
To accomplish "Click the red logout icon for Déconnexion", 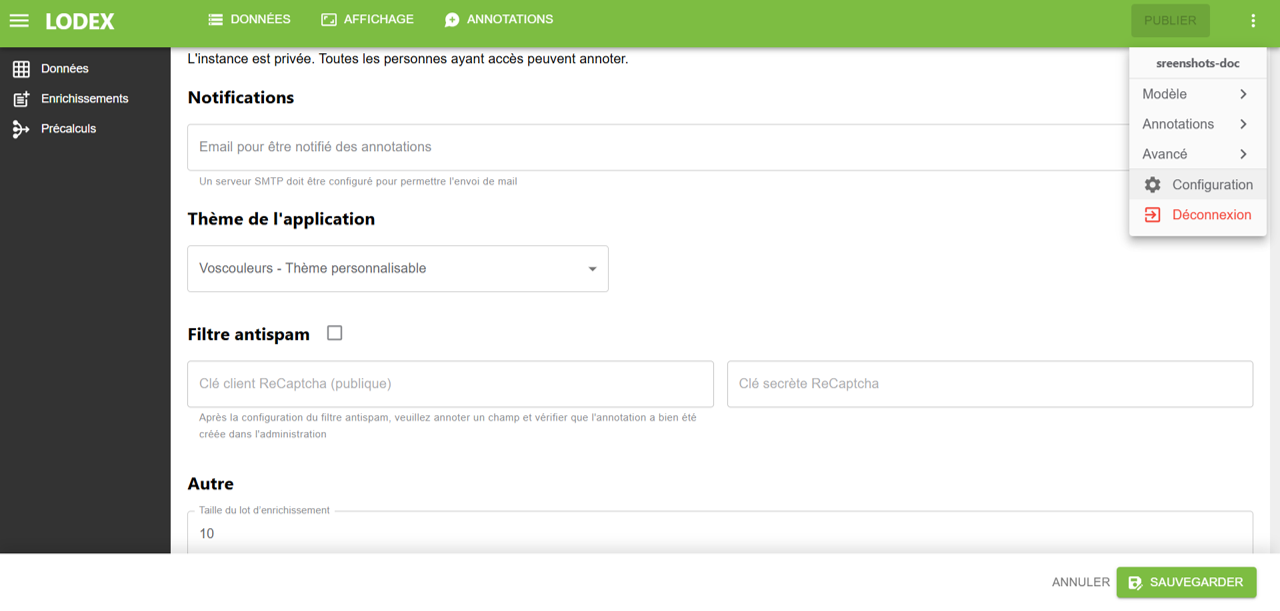I will pyautogui.click(x=1153, y=214).
